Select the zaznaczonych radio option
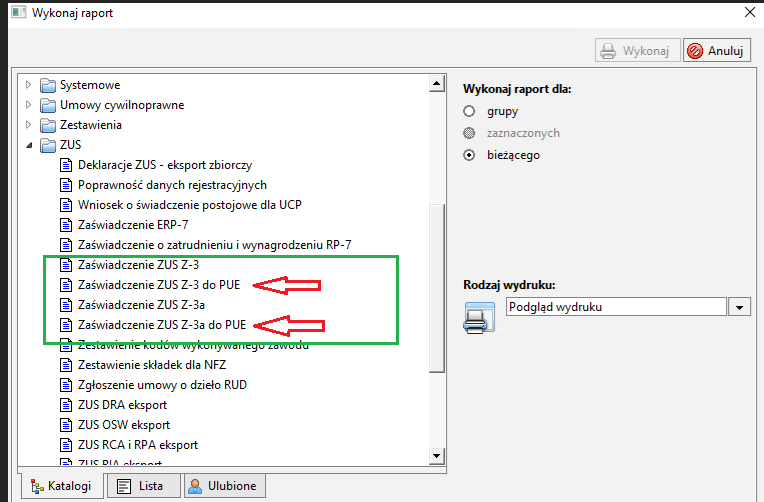 [x=469, y=133]
